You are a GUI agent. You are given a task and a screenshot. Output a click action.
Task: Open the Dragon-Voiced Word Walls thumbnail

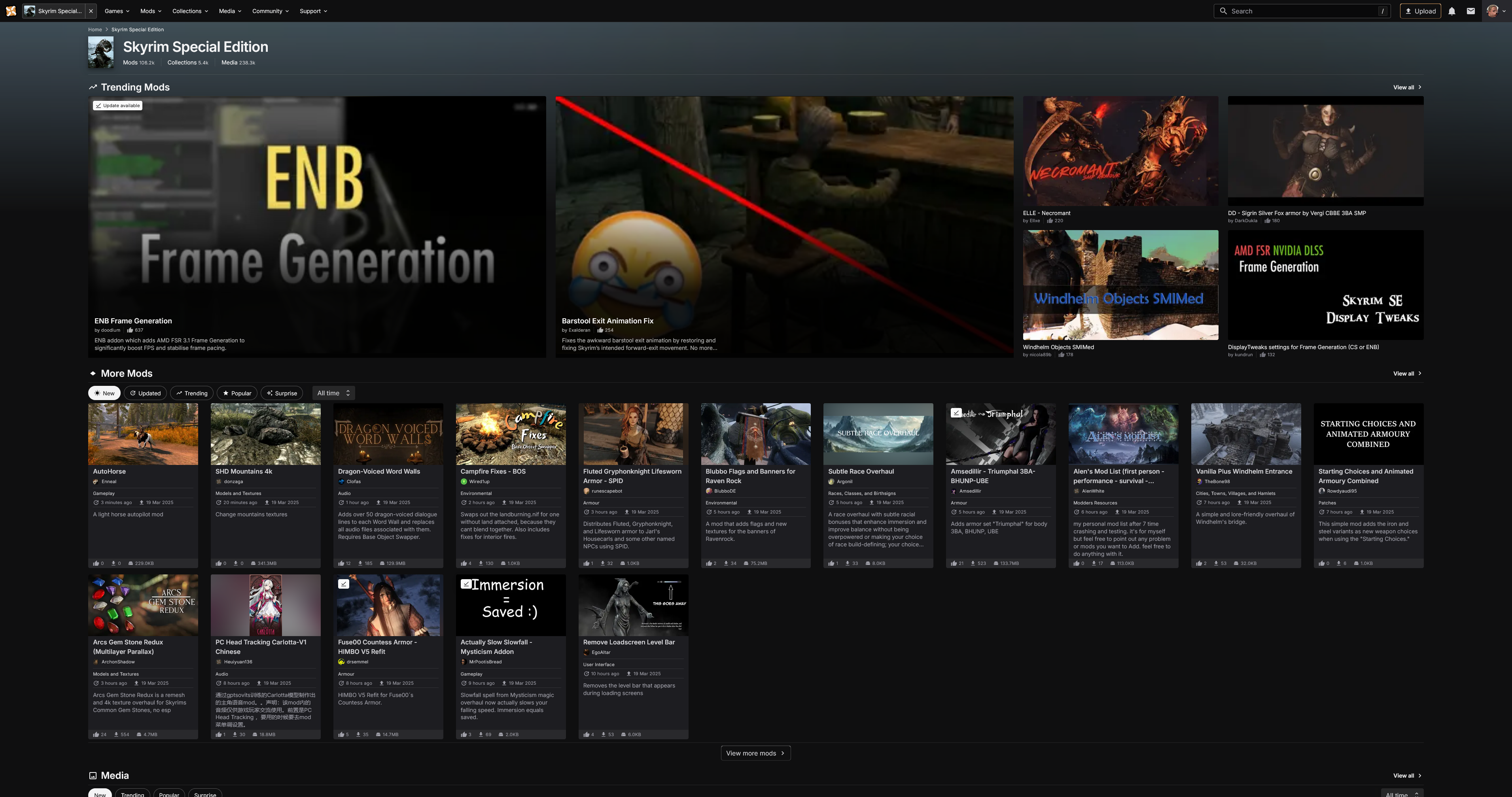click(388, 434)
